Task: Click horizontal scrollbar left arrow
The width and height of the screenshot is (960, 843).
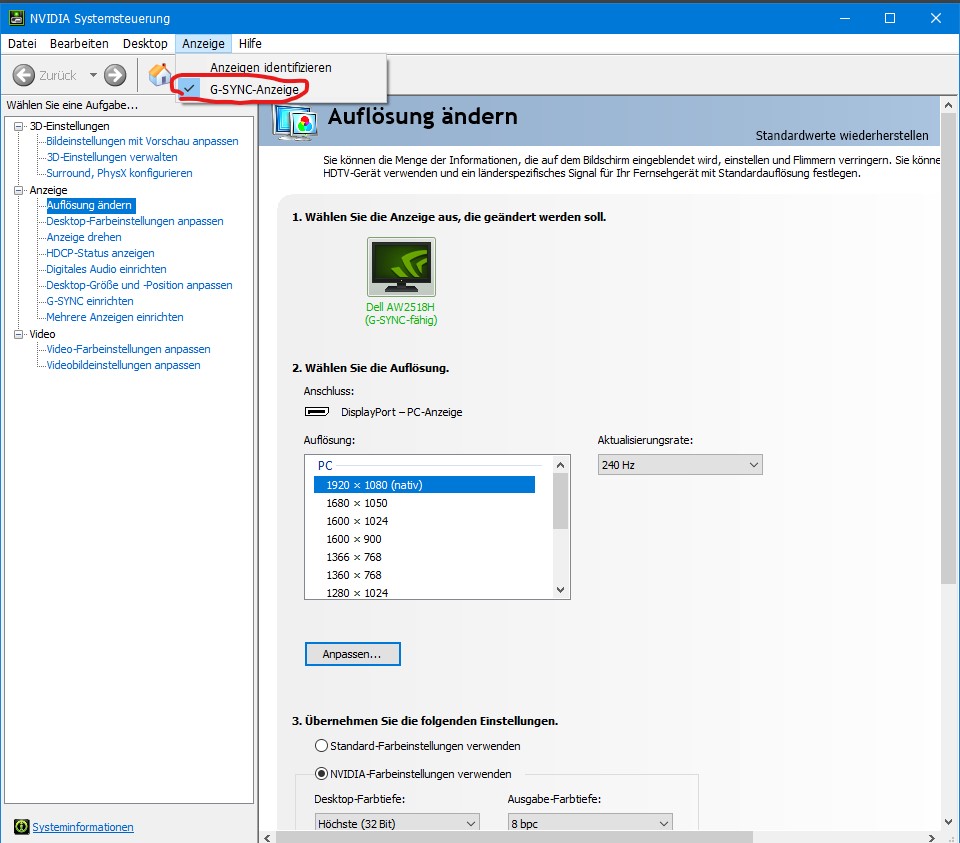Action: pyautogui.click(x=267, y=837)
